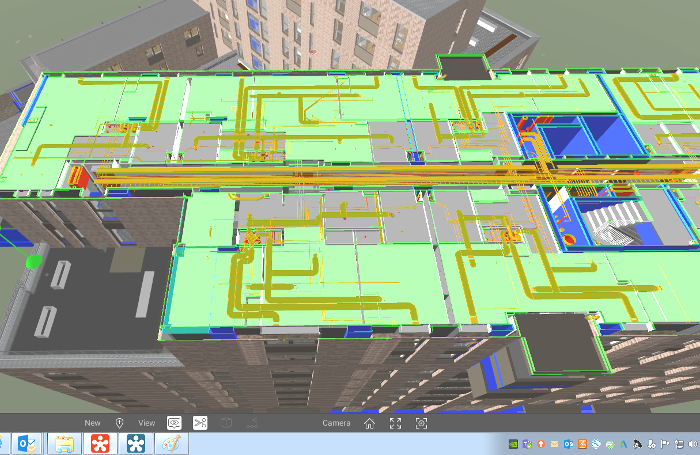Click the orange up-arrow tray icon
Image resolution: width=700 pixels, height=455 pixels.
[x=541, y=444]
